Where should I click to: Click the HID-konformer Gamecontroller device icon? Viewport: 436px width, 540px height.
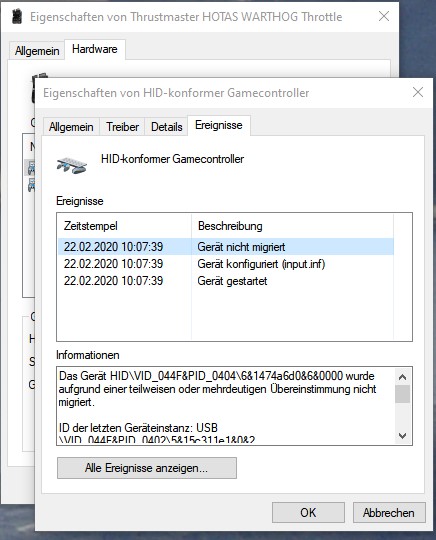point(72,165)
